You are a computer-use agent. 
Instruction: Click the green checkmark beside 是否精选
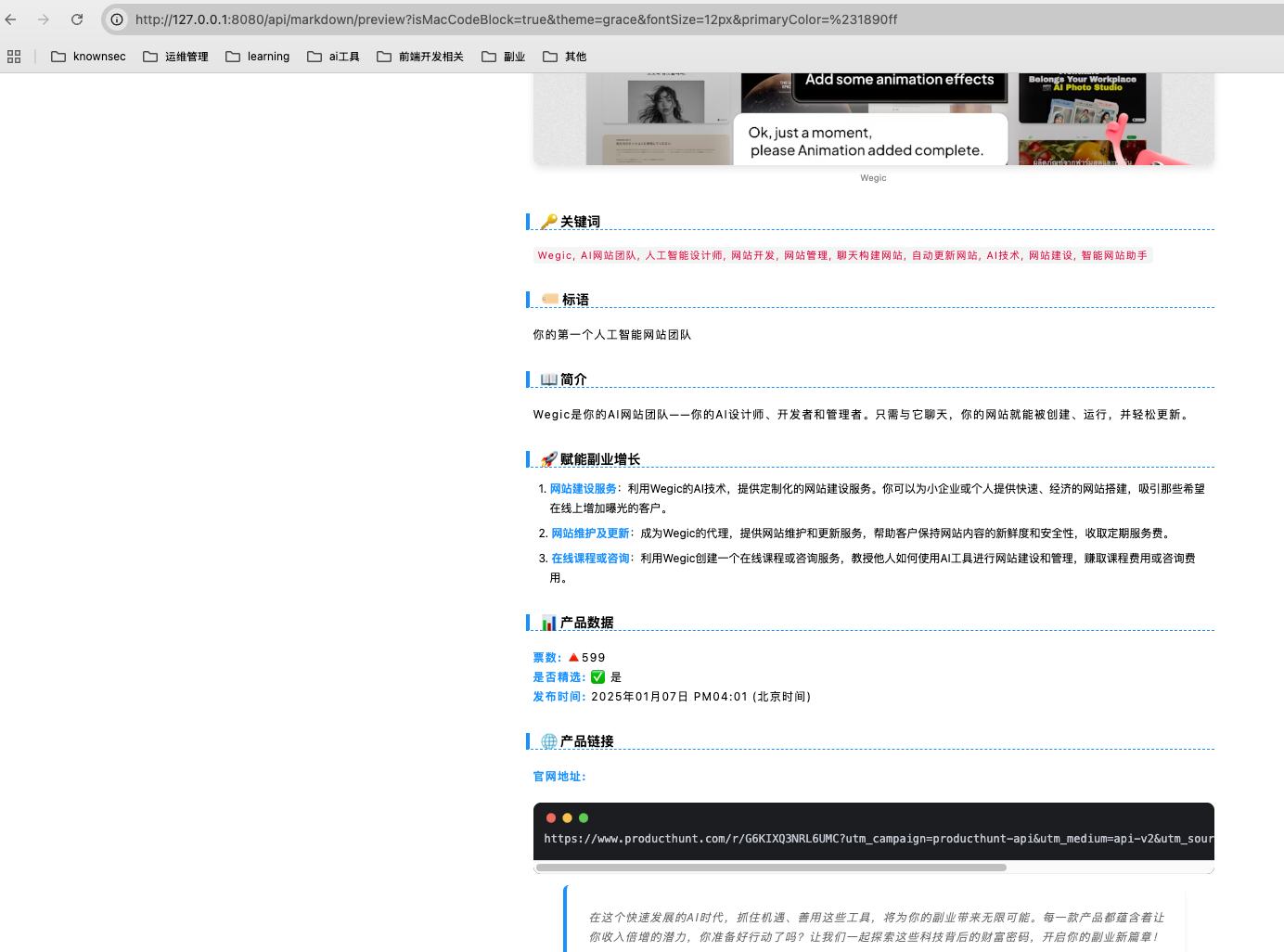pyautogui.click(x=597, y=677)
